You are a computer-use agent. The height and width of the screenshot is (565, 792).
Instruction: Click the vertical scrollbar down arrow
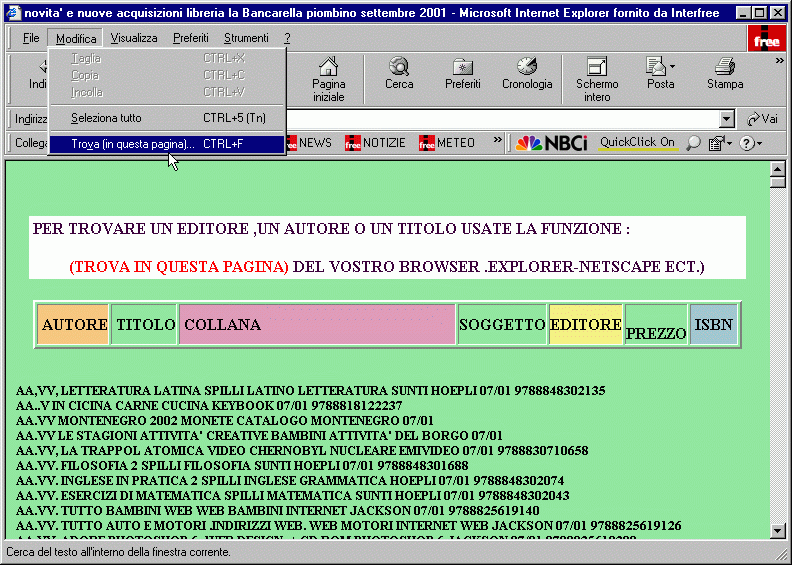click(x=777, y=531)
